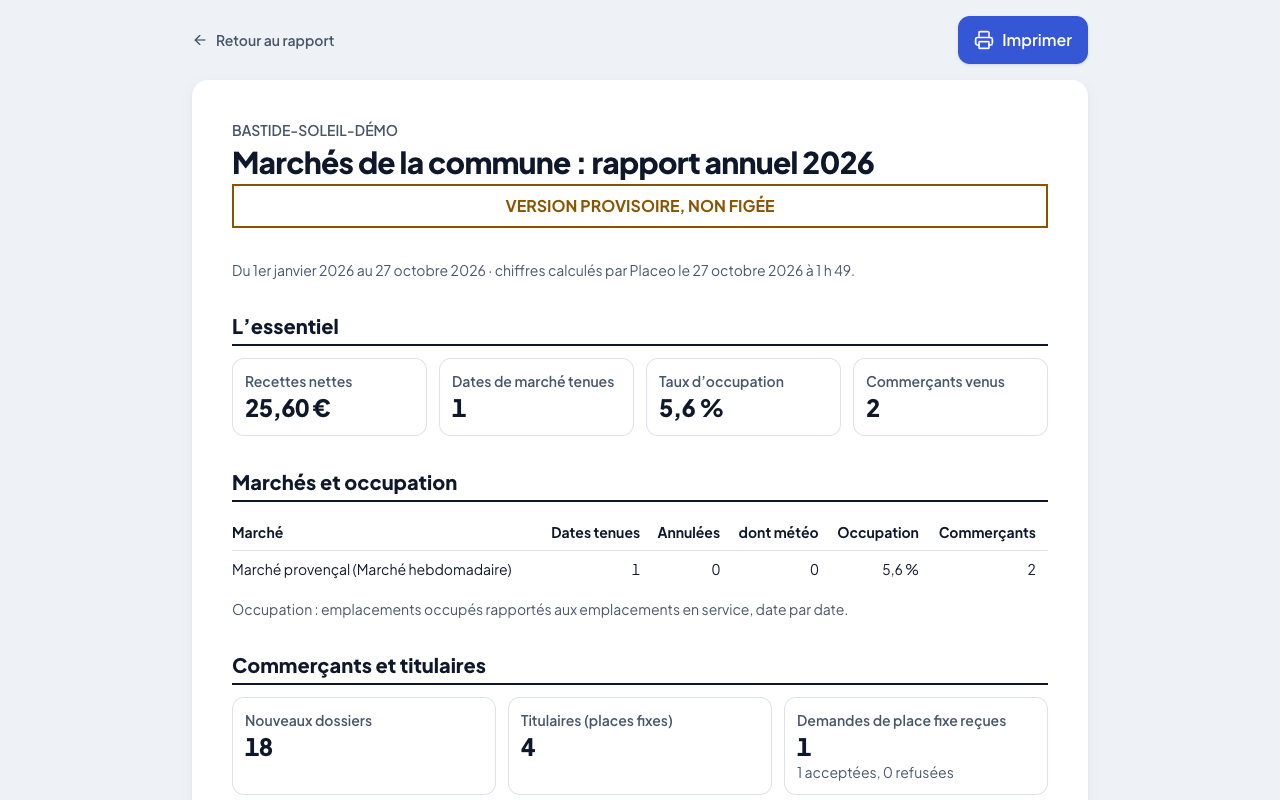Click the value 4 under Titulaires
This screenshot has width=1280, height=800.
[528, 747]
